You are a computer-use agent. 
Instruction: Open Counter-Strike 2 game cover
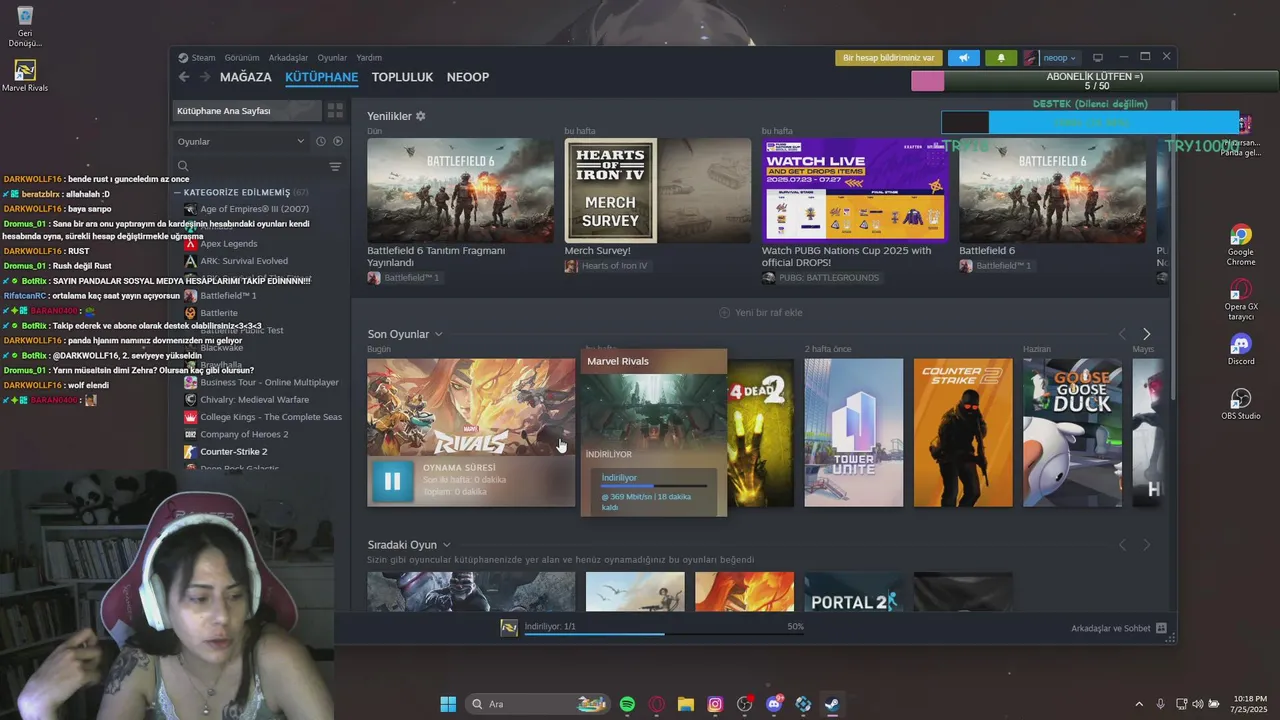pyautogui.click(x=963, y=432)
